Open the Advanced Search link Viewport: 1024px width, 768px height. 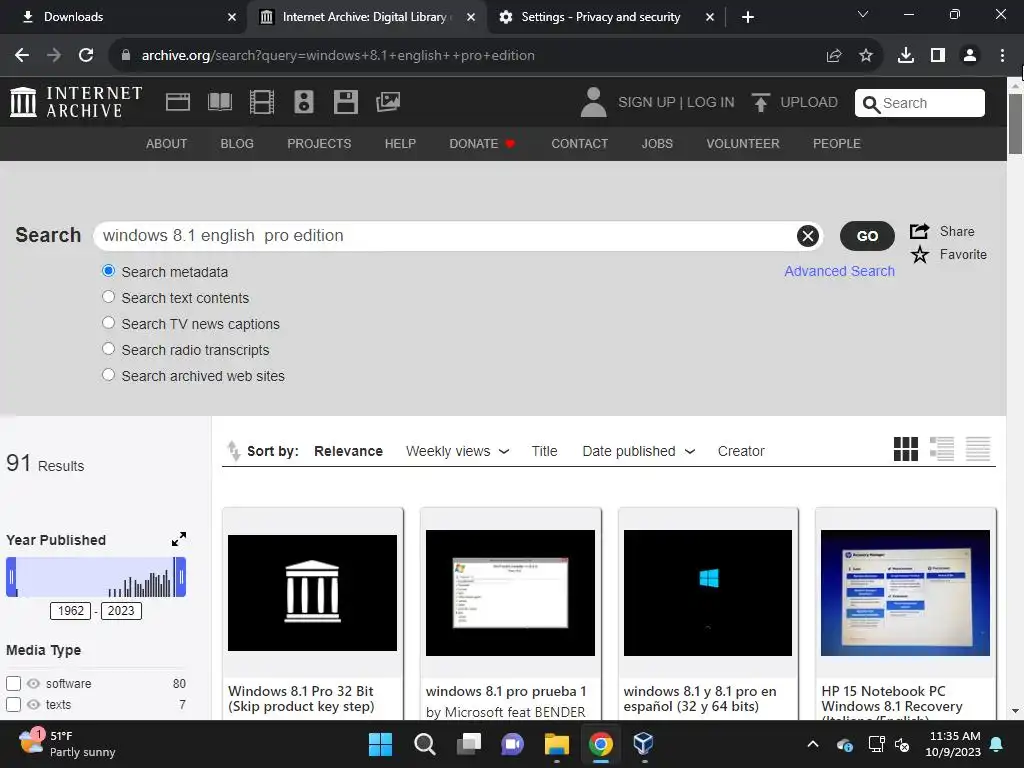point(839,271)
